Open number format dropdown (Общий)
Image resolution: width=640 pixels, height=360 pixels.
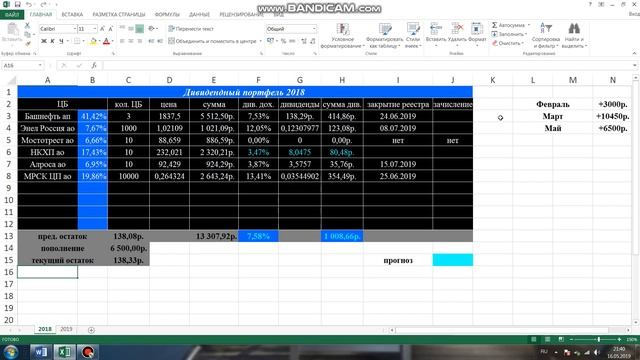(314, 29)
